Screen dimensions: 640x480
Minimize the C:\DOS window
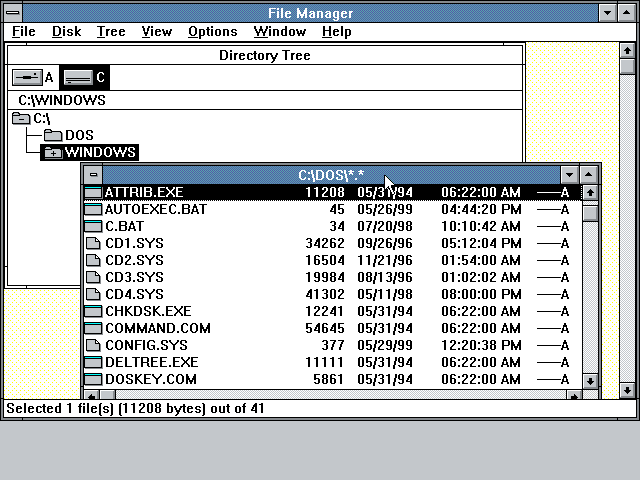(x=569, y=175)
